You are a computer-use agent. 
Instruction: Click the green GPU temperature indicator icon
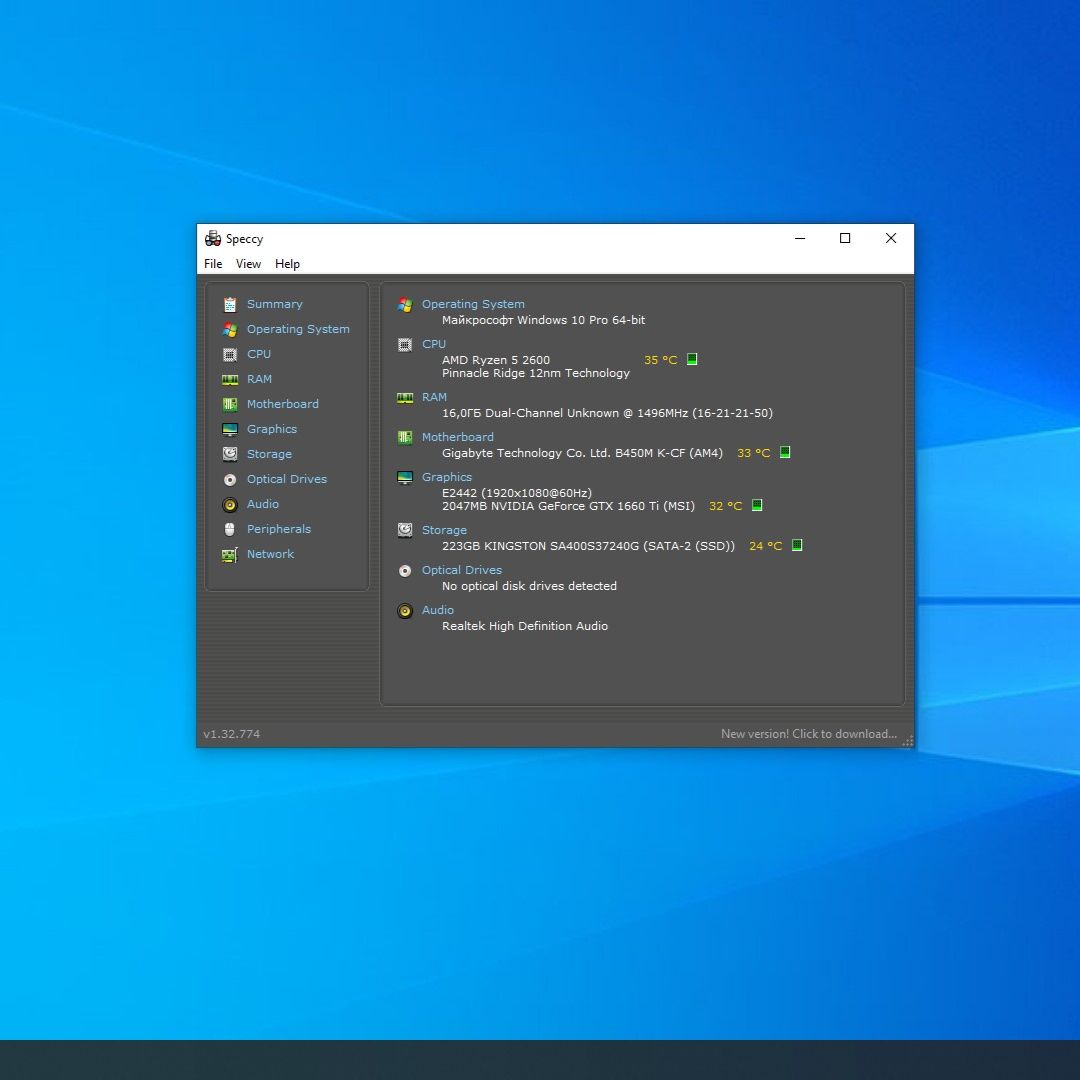[x=757, y=505]
